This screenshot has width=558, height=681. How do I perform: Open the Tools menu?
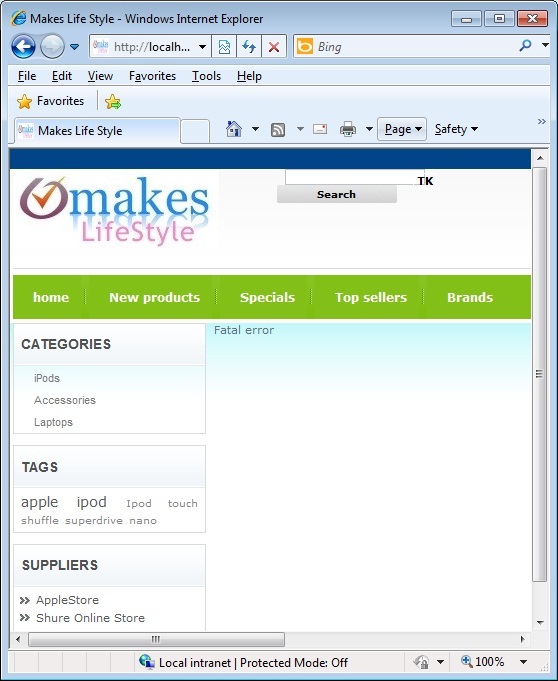pyautogui.click(x=207, y=76)
